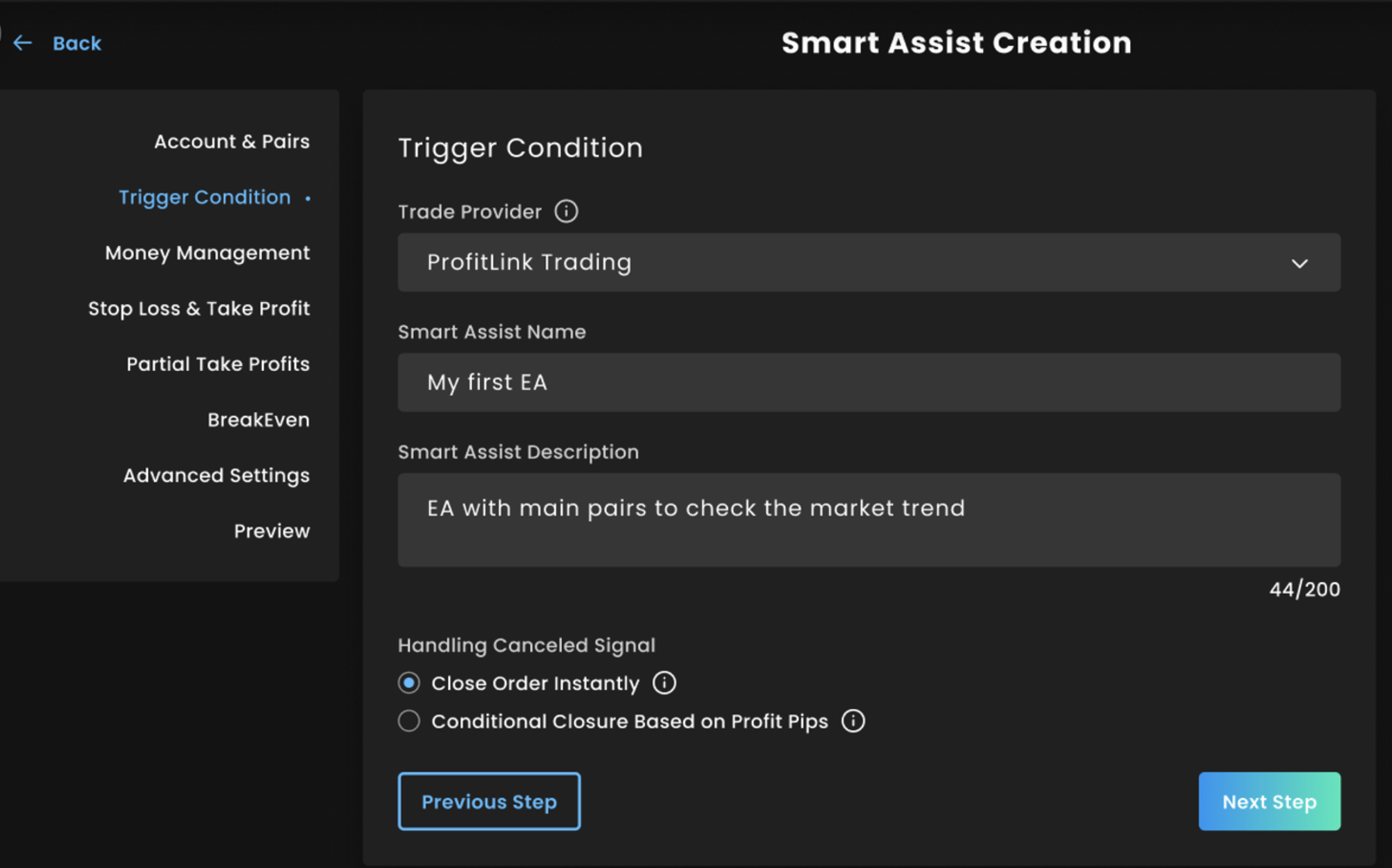The image size is (1392, 868).
Task: Click the Smart Assist Description textbox
Action: pos(868,520)
